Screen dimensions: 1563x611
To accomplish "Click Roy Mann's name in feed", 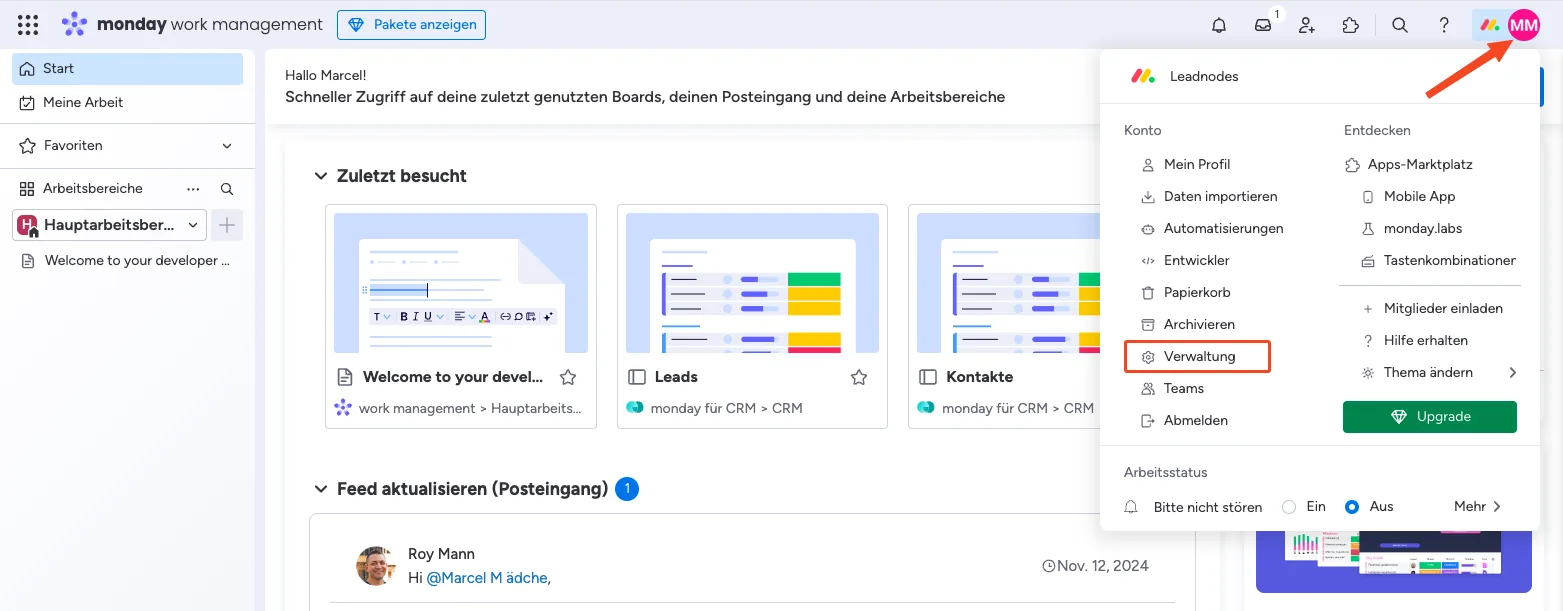I will coord(441,554).
